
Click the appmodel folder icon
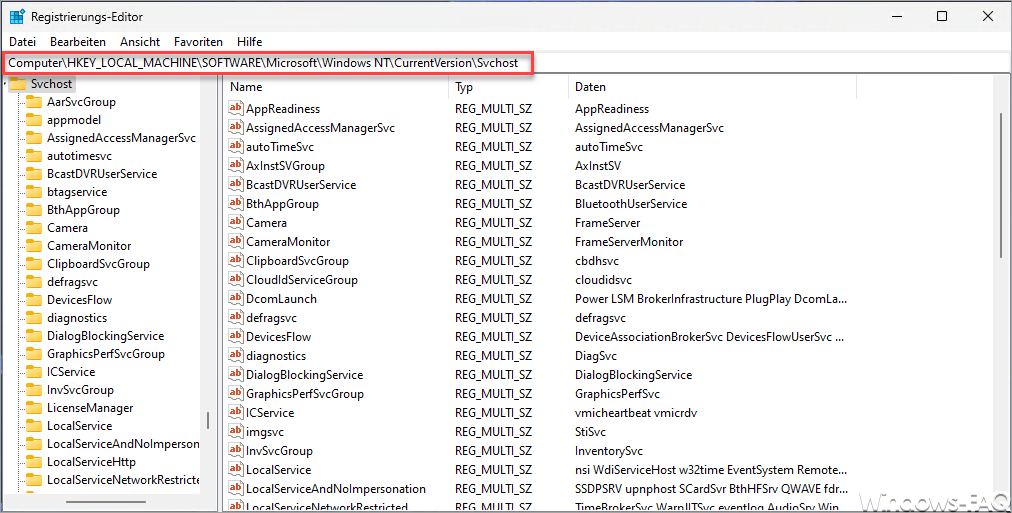pos(34,120)
